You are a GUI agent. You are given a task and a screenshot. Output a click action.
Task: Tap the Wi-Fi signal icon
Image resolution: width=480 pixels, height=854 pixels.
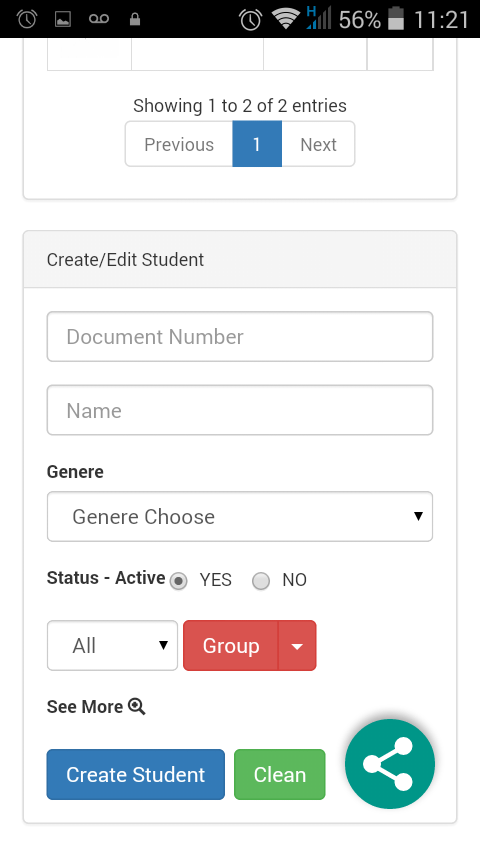(x=285, y=20)
